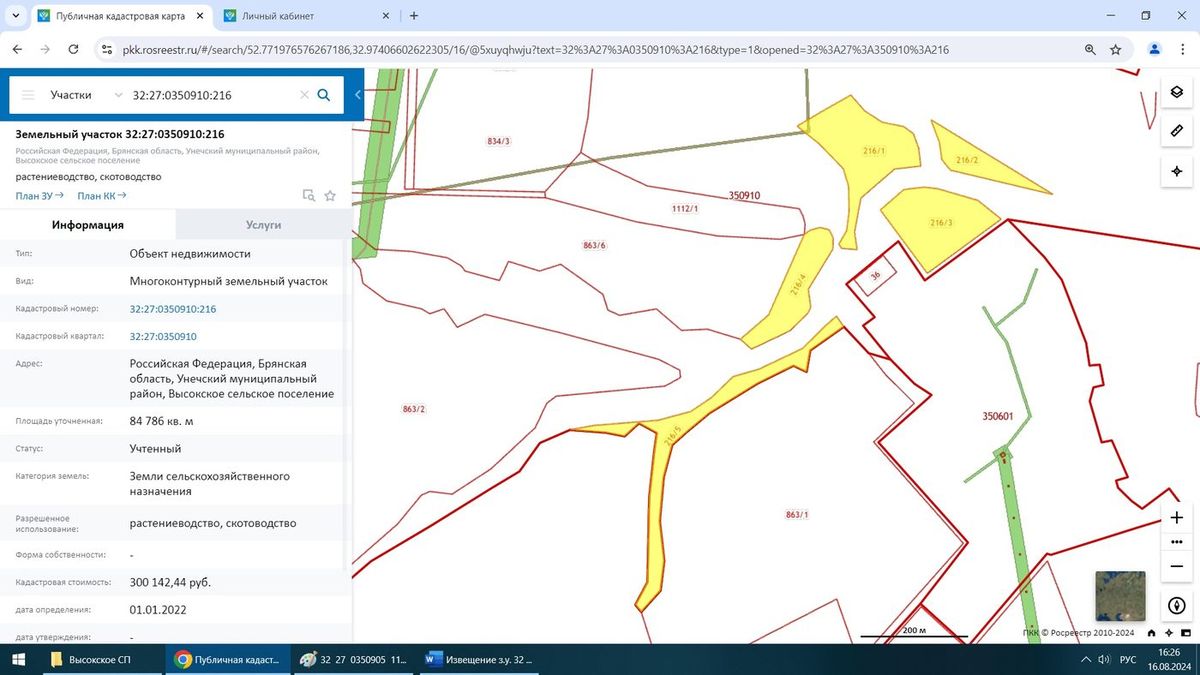Viewport: 1200px width, 675px height.
Task: Open the three-dots zoom options button
Action: point(1177,542)
